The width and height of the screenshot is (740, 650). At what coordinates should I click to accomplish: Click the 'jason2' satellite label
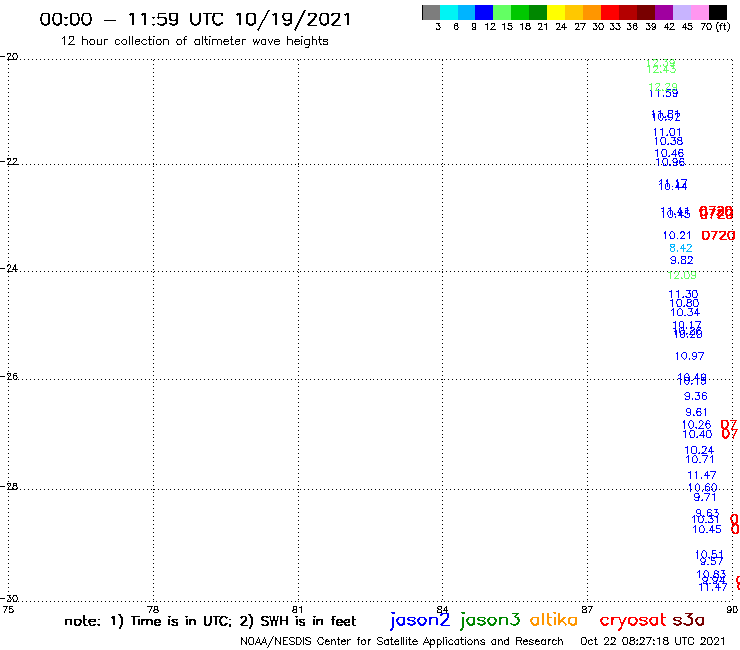(420, 621)
